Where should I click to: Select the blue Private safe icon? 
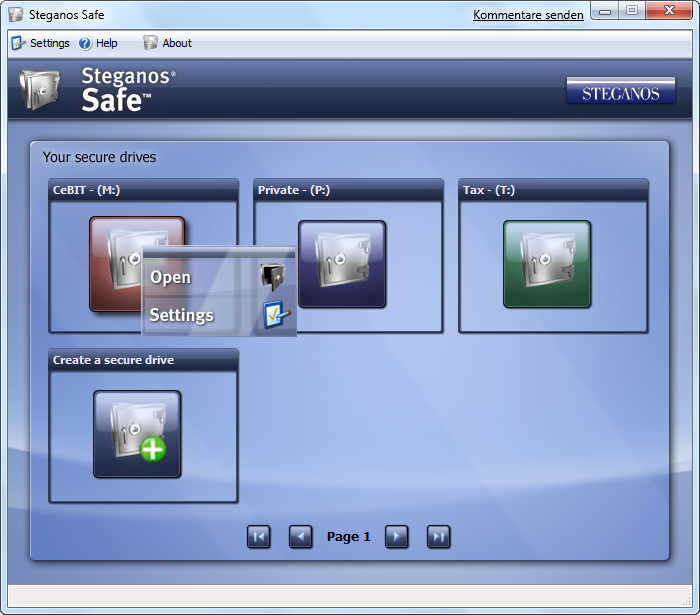[342, 264]
